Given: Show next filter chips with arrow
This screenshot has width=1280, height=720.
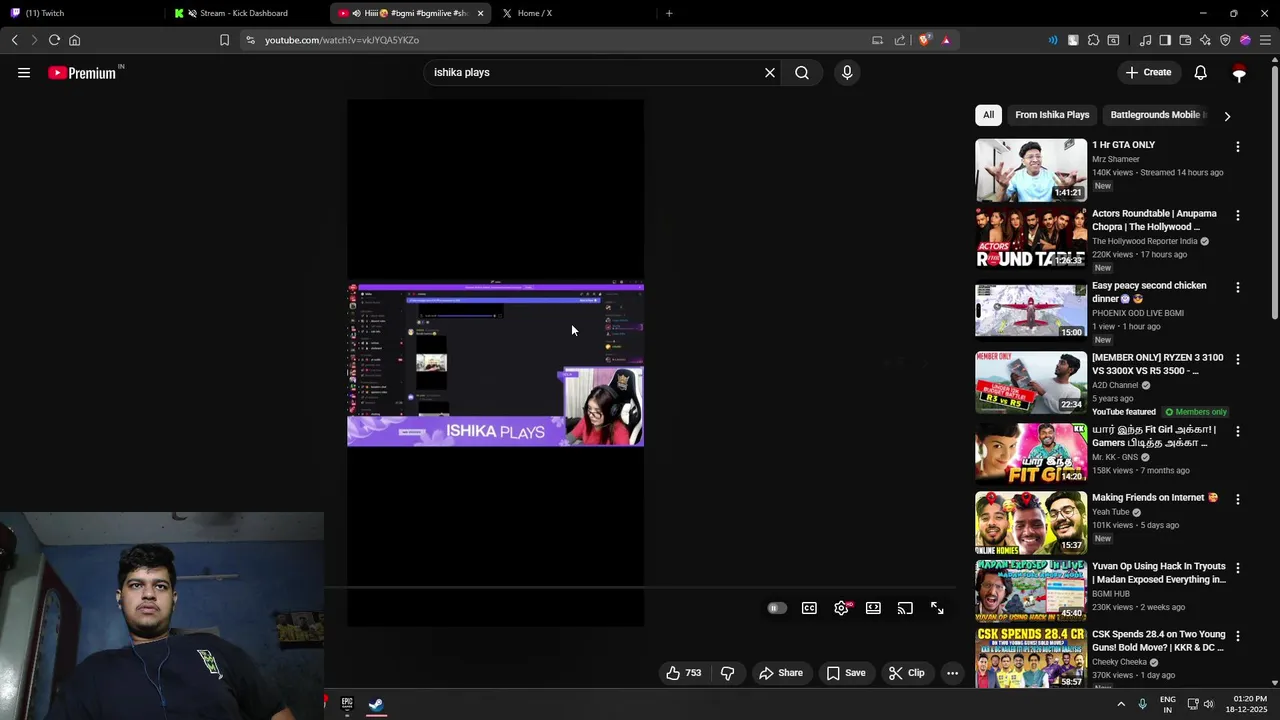Looking at the screenshot, I should pyautogui.click(x=1227, y=116).
